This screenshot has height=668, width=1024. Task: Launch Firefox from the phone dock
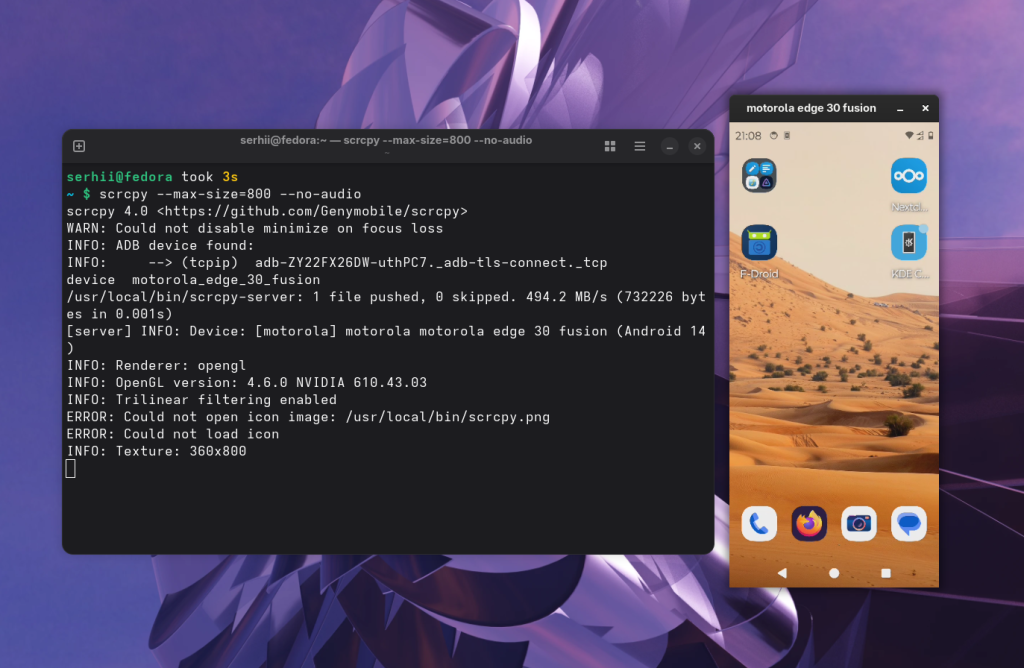809,524
